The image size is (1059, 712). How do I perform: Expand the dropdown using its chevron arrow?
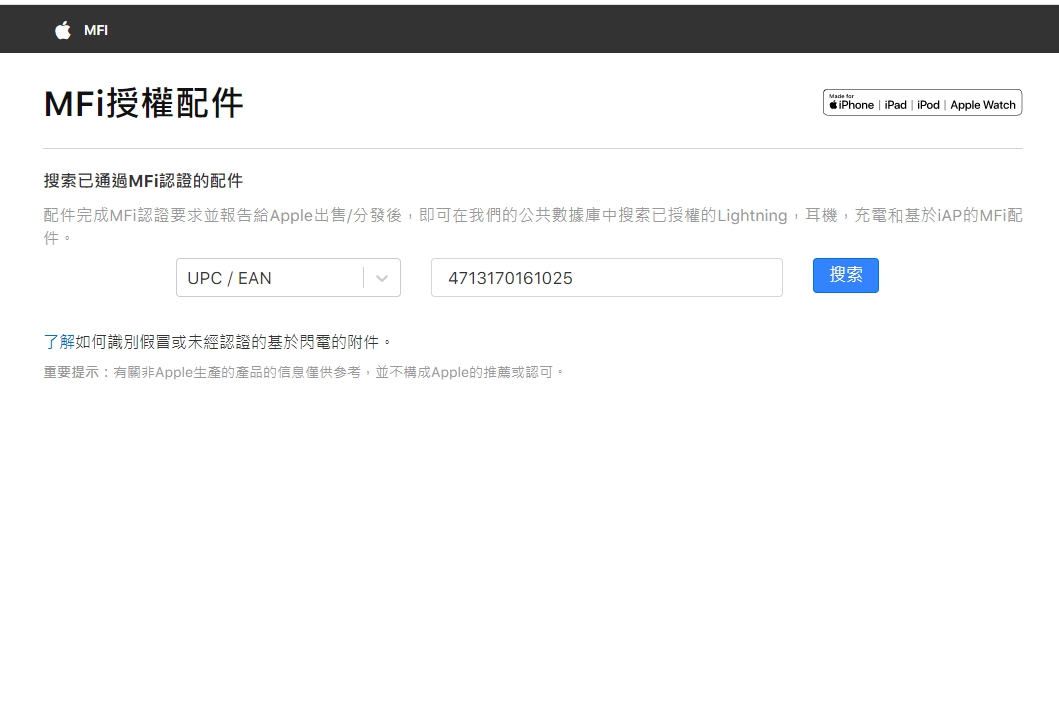coord(381,278)
